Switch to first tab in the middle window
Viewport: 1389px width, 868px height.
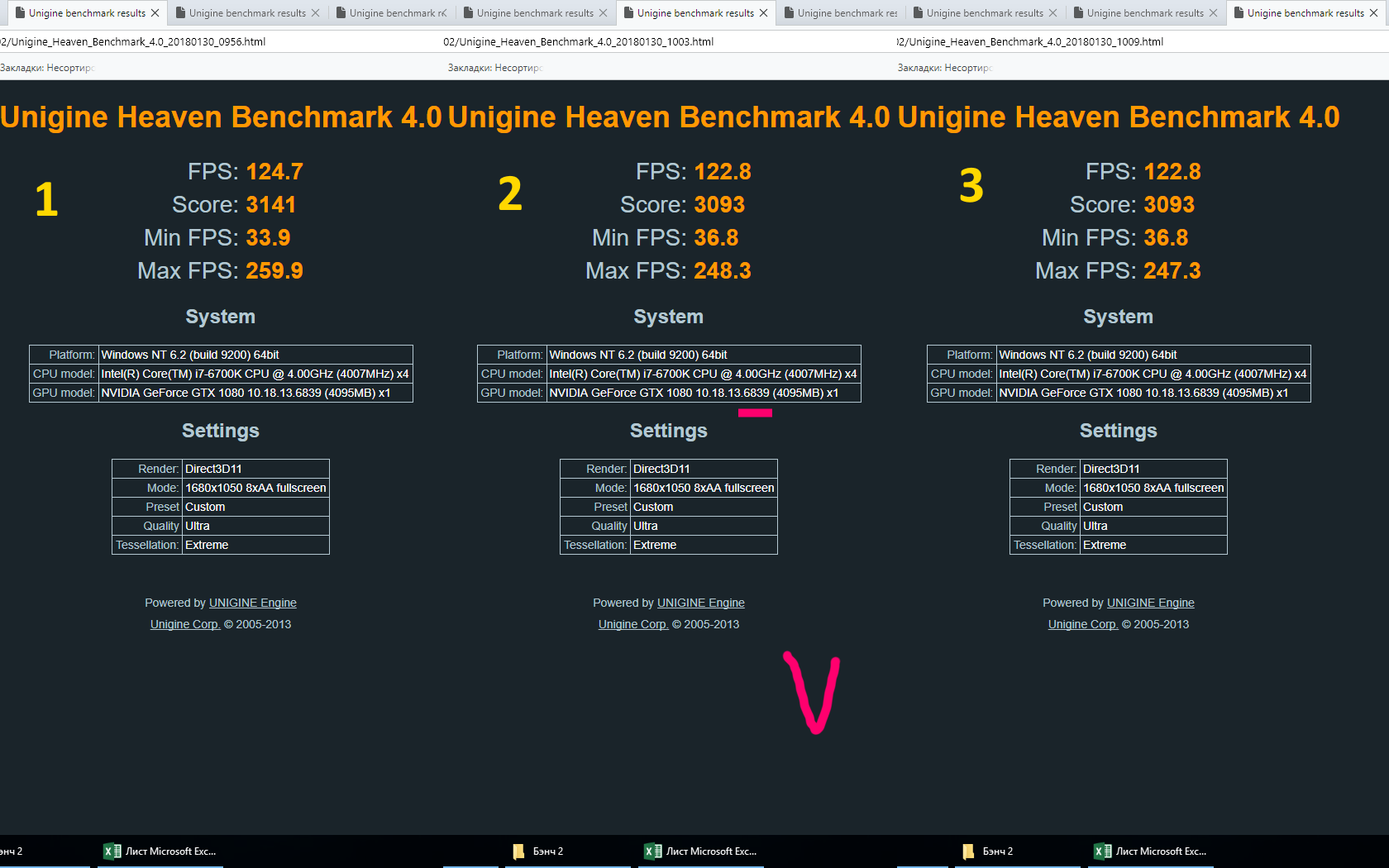tap(535, 13)
